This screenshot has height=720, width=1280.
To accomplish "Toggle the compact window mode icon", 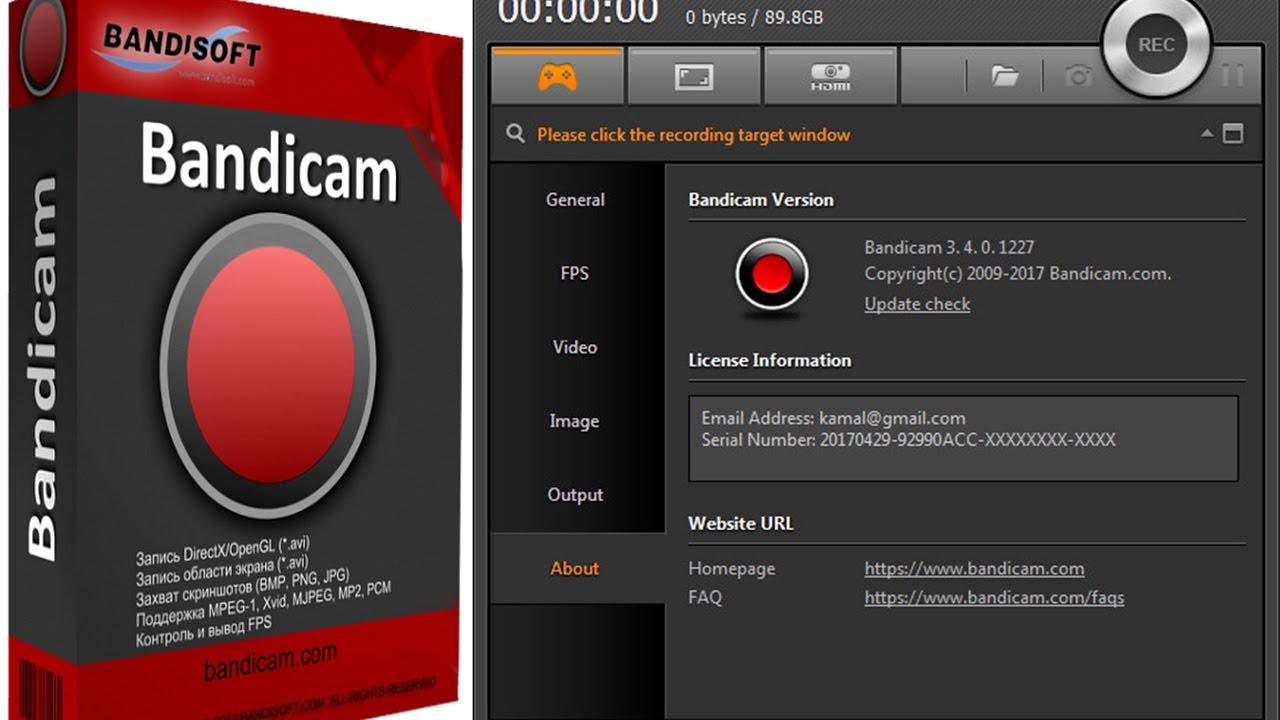I will tap(1233, 133).
